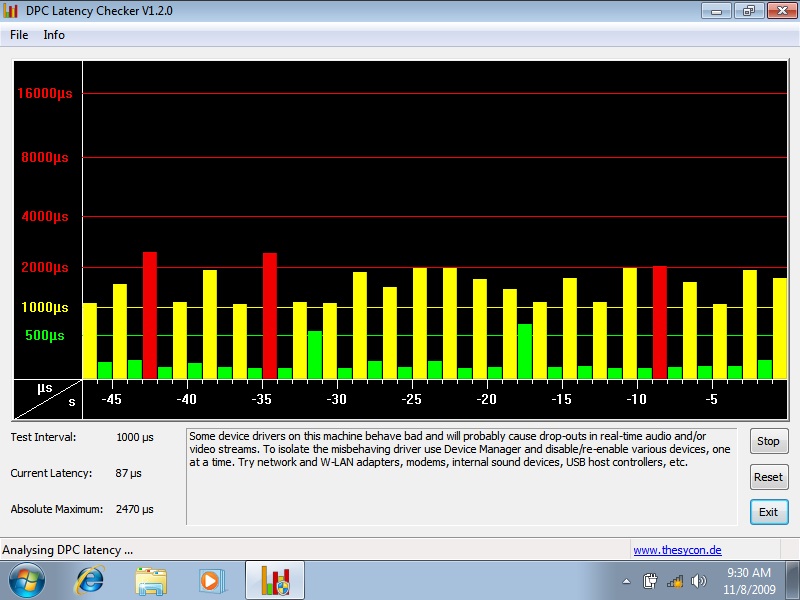800x600 pixels.
Task: Show hidden tray icons arrow
Action: tap(627, 581)
